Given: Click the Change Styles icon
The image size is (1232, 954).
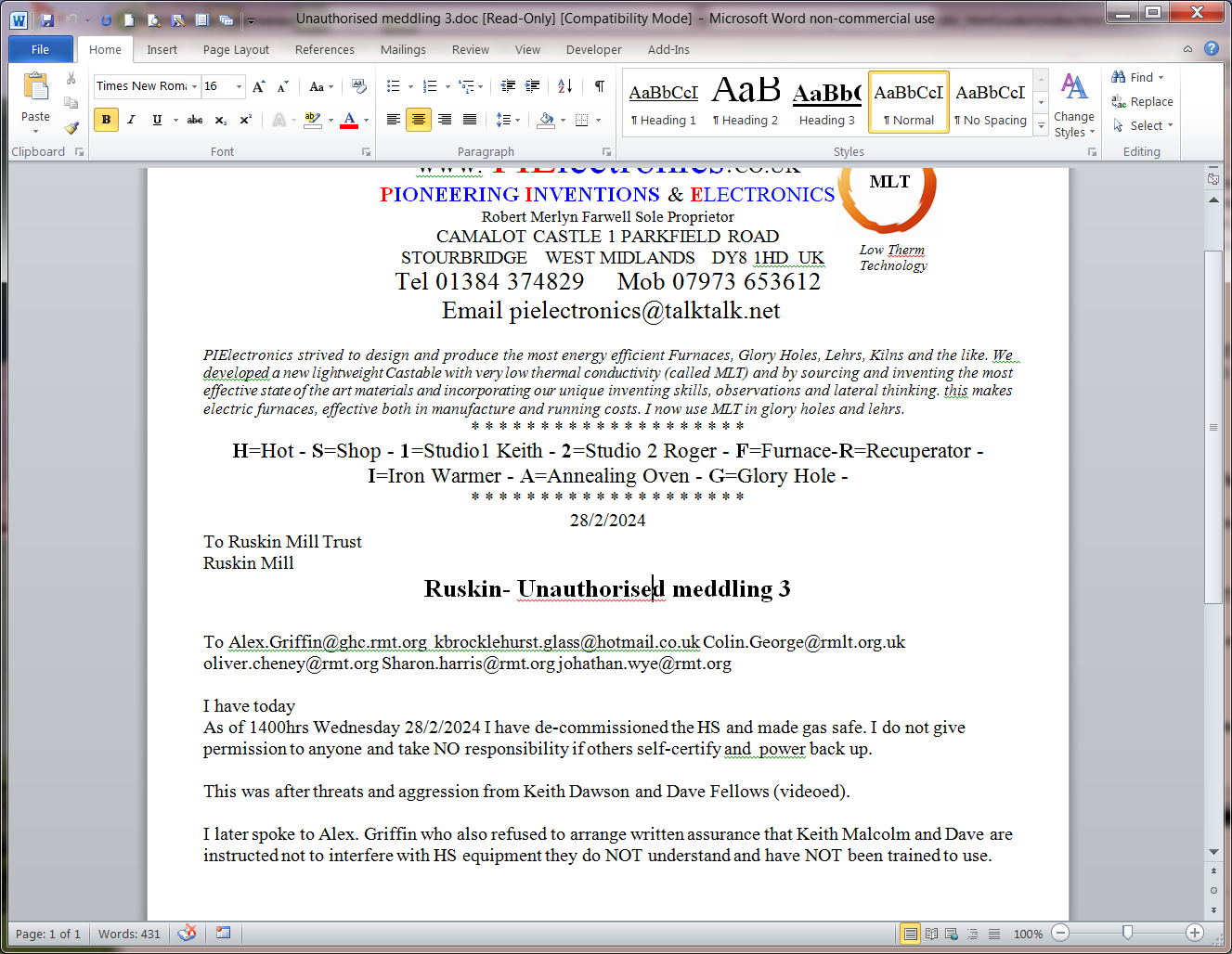Looking at the screenshot, I should [x=1074, y=86].
